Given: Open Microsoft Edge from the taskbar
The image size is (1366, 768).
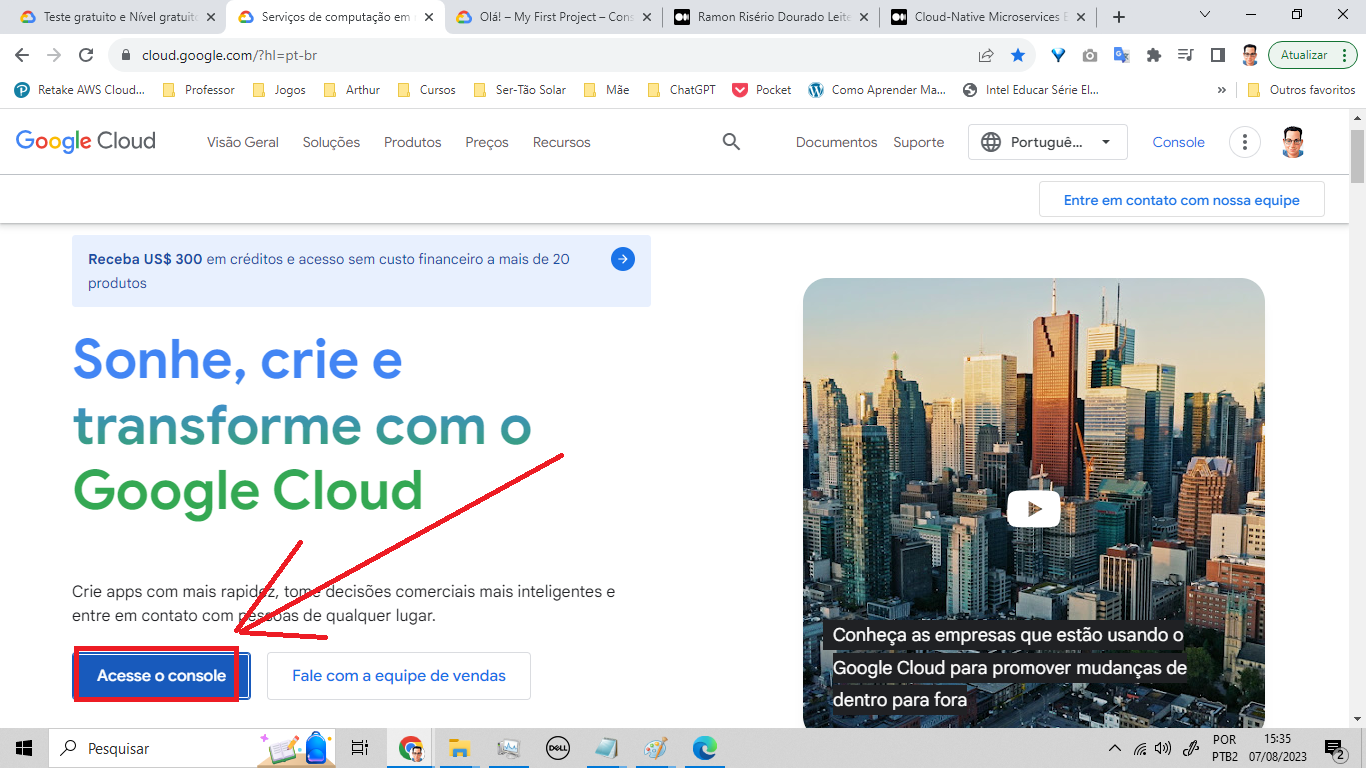Looking at the screenshot, I should pos(705,748).
